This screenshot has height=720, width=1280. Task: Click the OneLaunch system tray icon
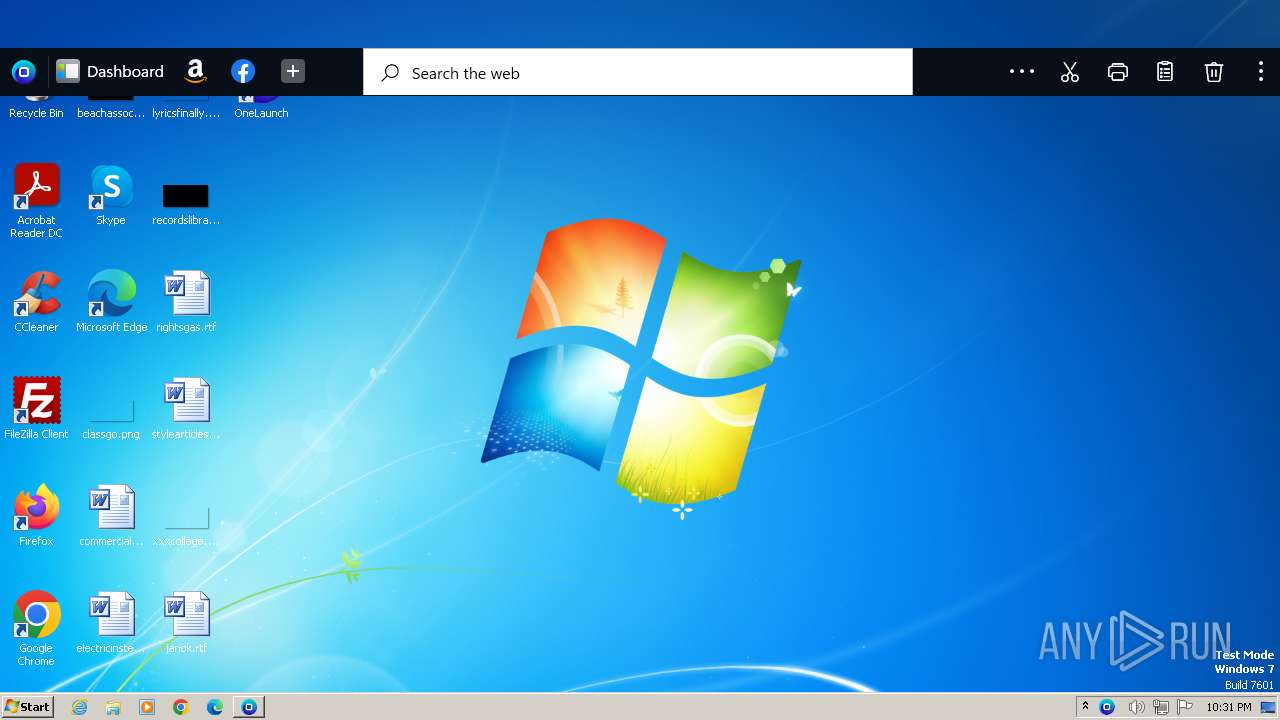pos(1107,707)
